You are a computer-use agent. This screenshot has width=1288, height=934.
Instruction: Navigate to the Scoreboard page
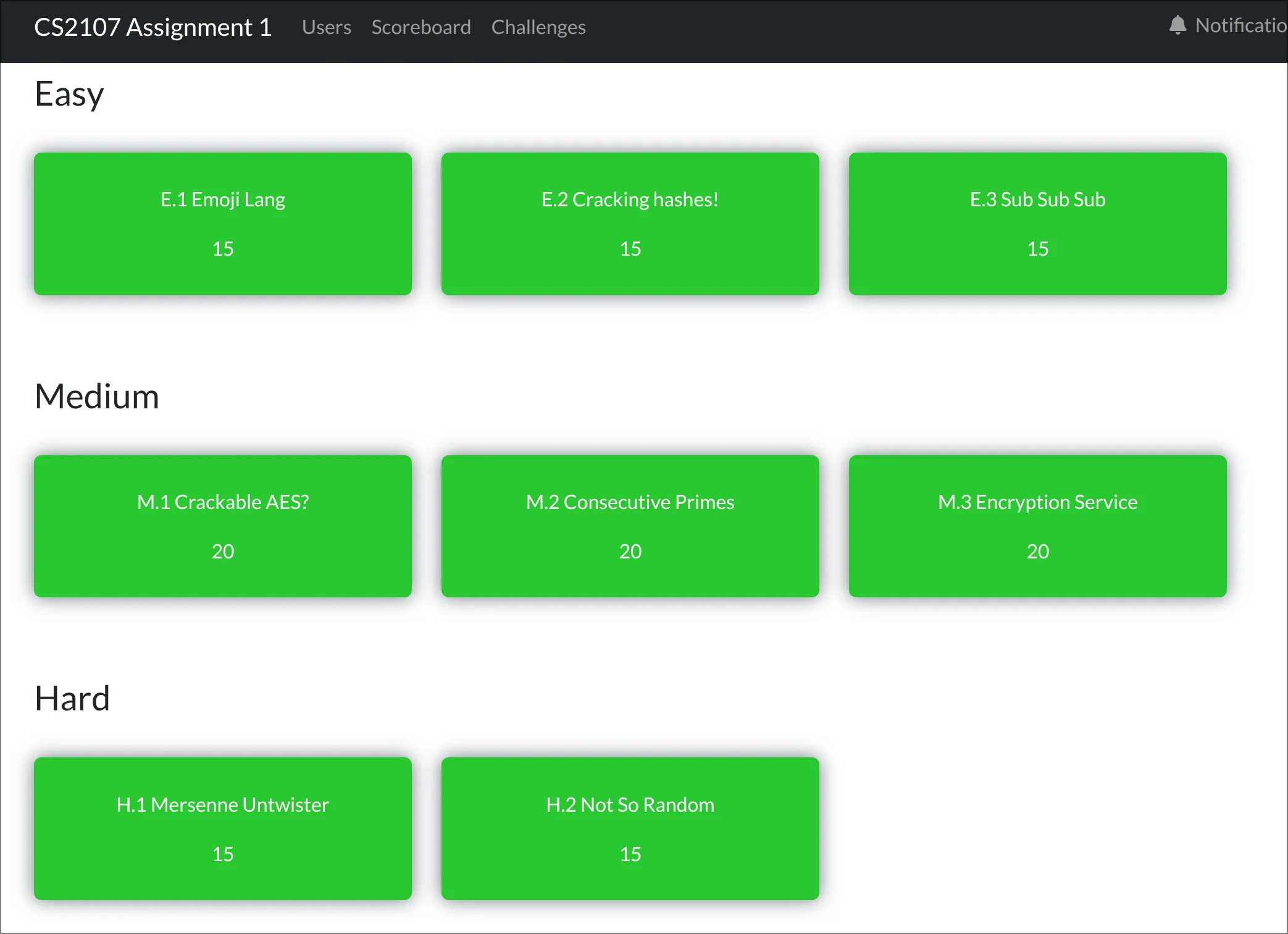tap(420, 27)
